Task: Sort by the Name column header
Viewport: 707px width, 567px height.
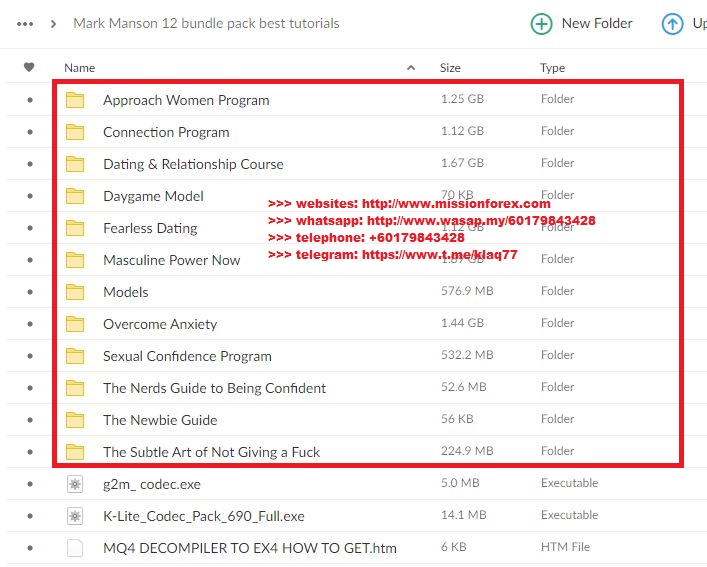Action: (79, 68)
